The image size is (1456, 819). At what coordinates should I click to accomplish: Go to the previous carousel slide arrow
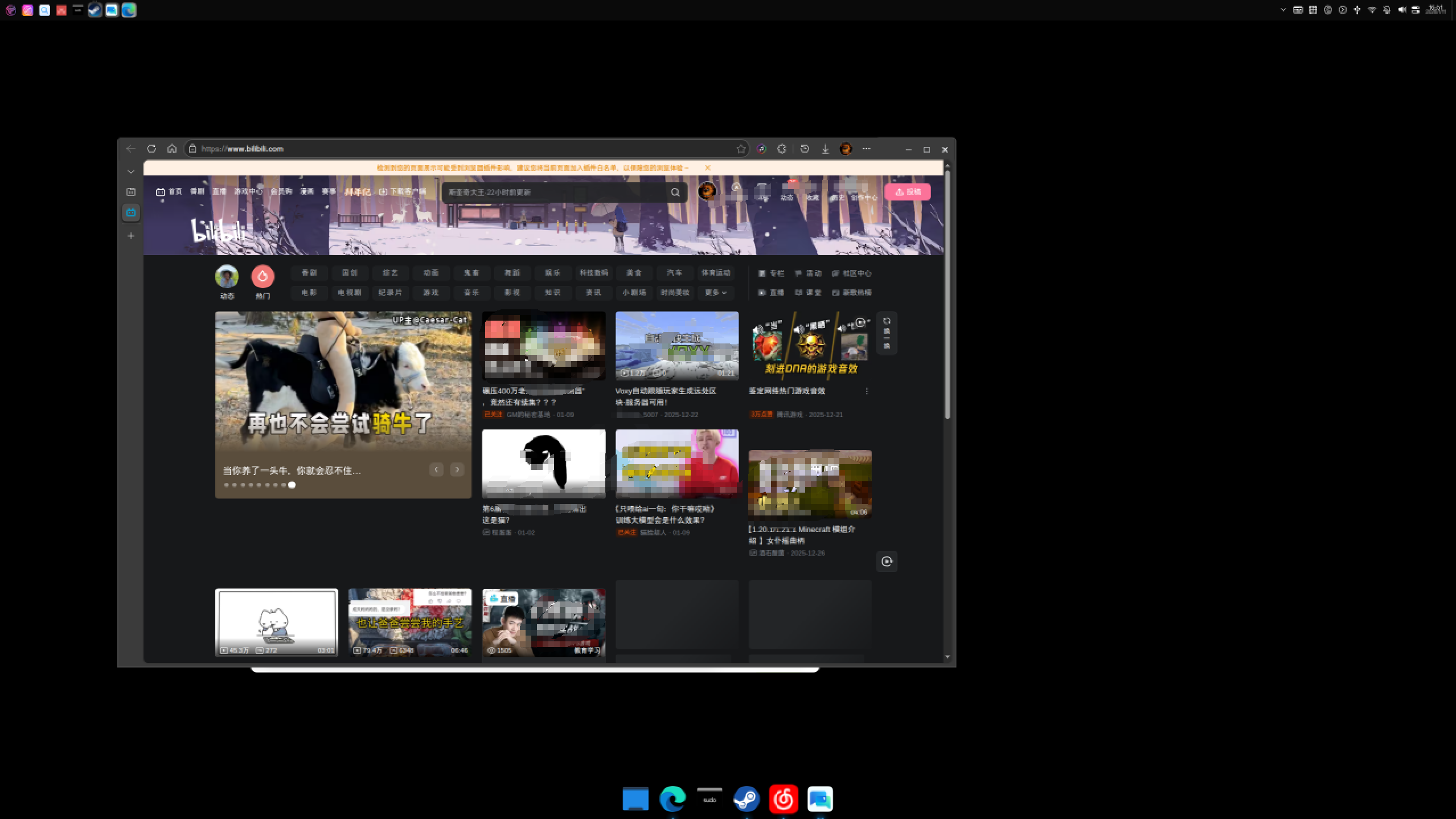coord(437,470)
